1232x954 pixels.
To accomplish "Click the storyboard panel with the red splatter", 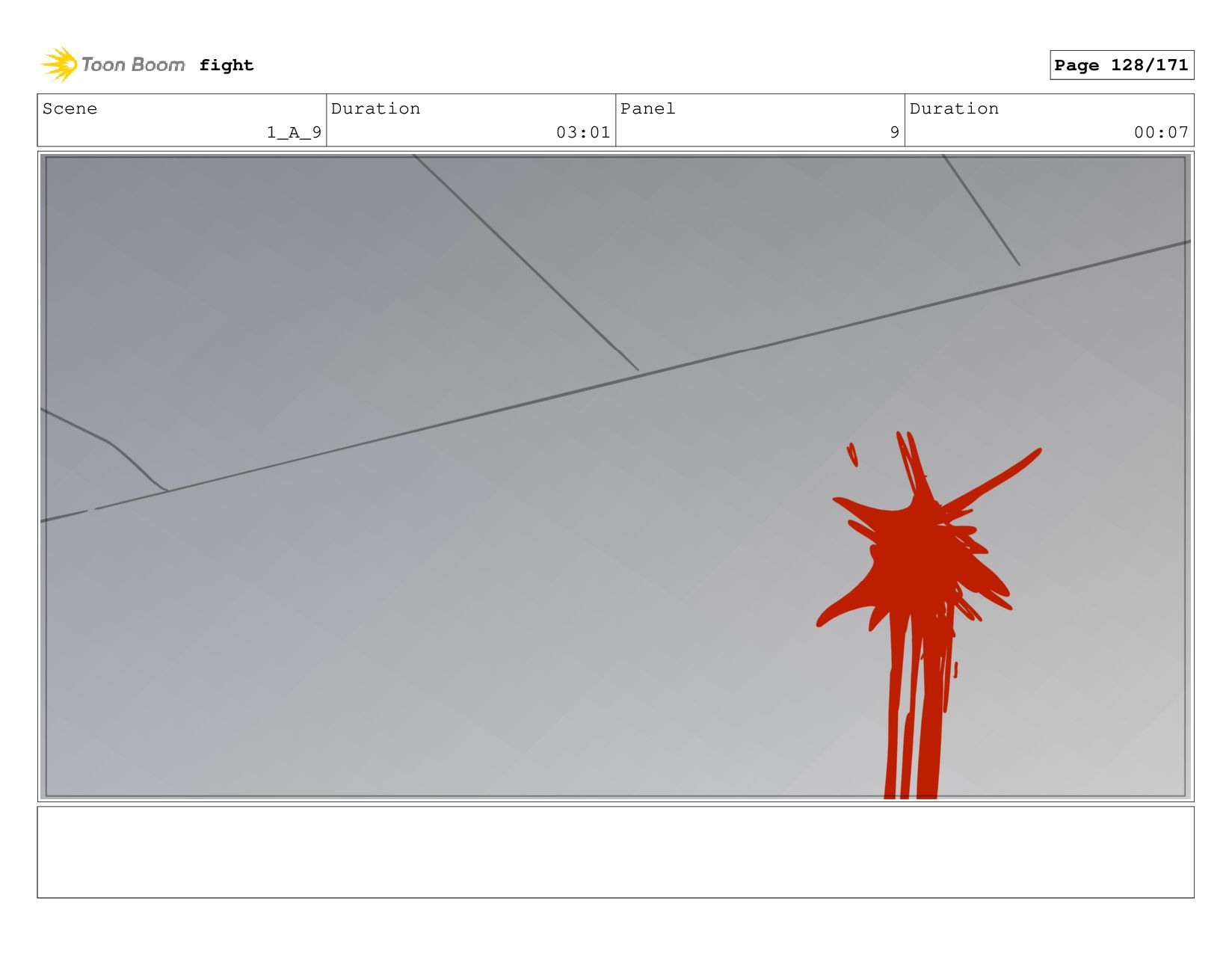I will pyautogui.click(x=615, y=476).
